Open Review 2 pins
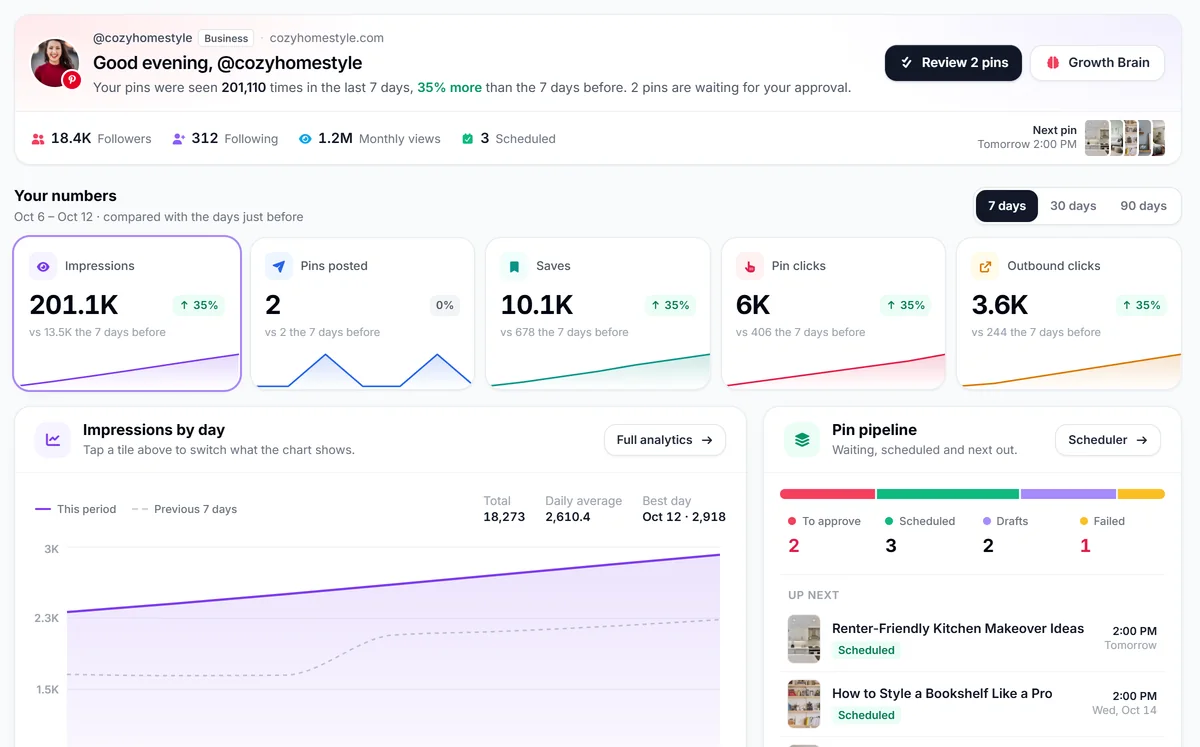This screenshot has width=1200, height=747. [953, 63]
